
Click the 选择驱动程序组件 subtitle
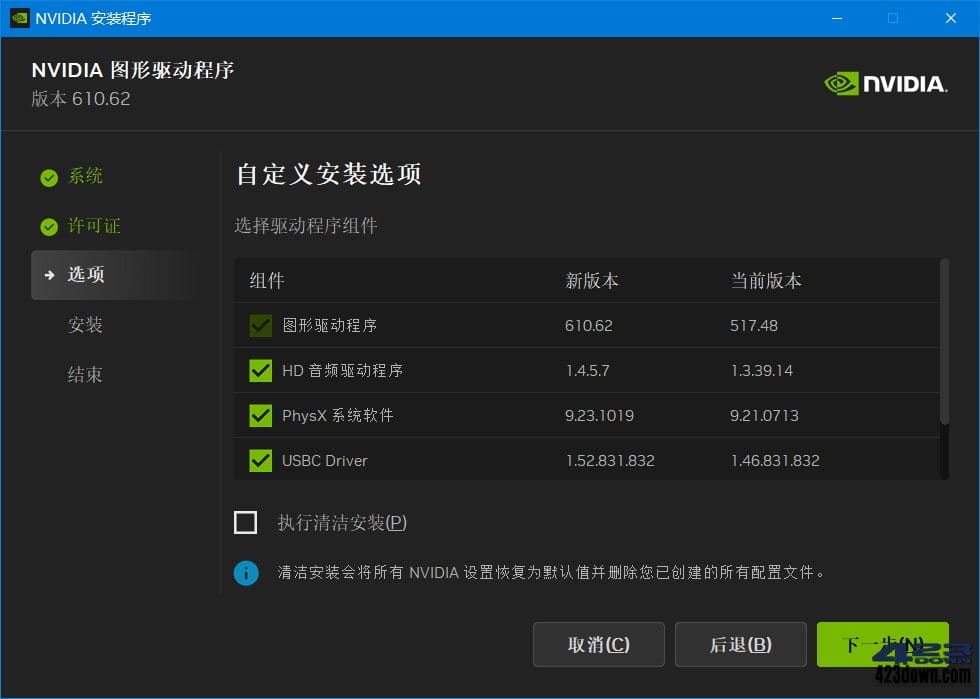point(306,226)
